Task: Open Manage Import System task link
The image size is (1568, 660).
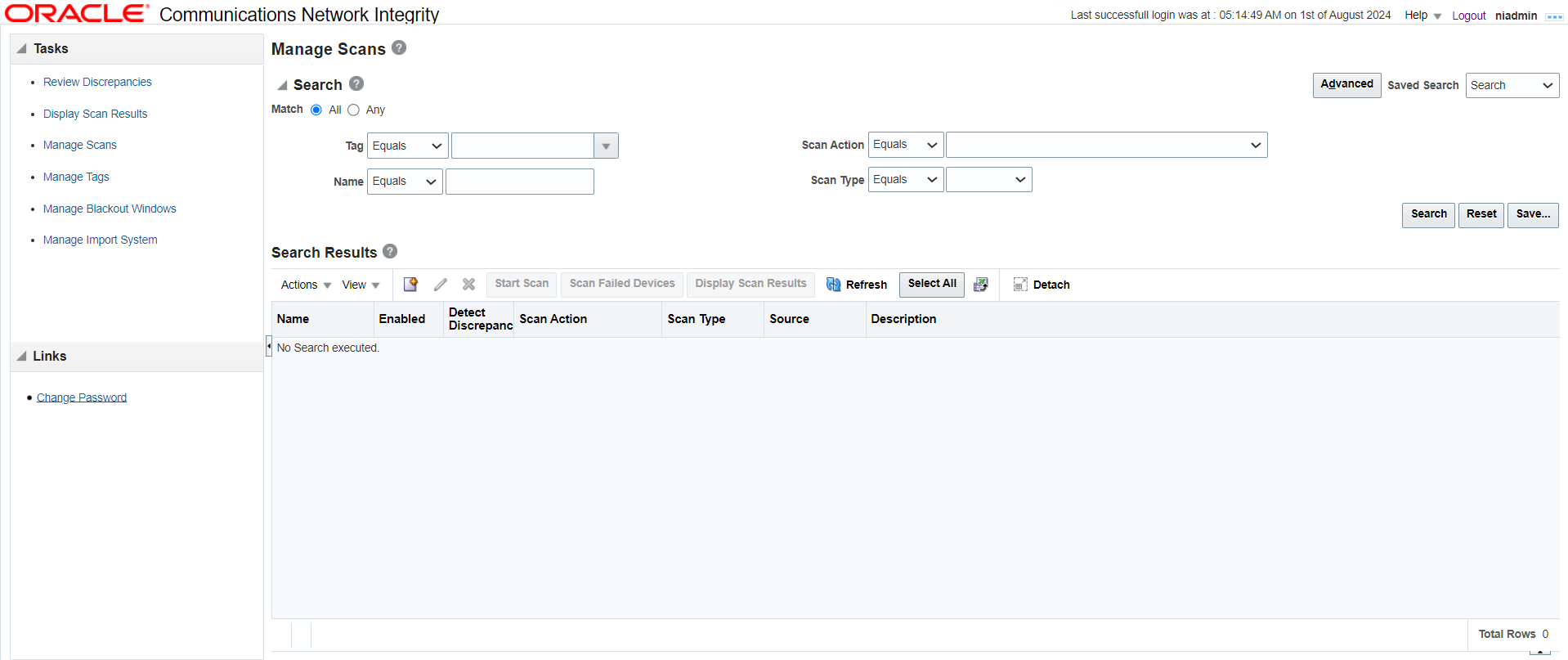Action: (100, 240)
